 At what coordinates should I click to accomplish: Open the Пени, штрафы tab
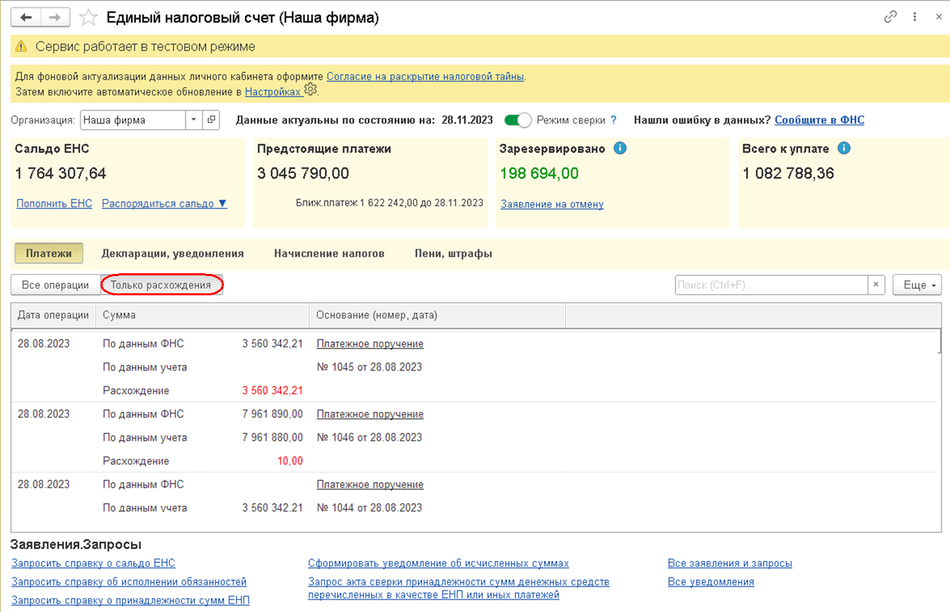[453, 254]
